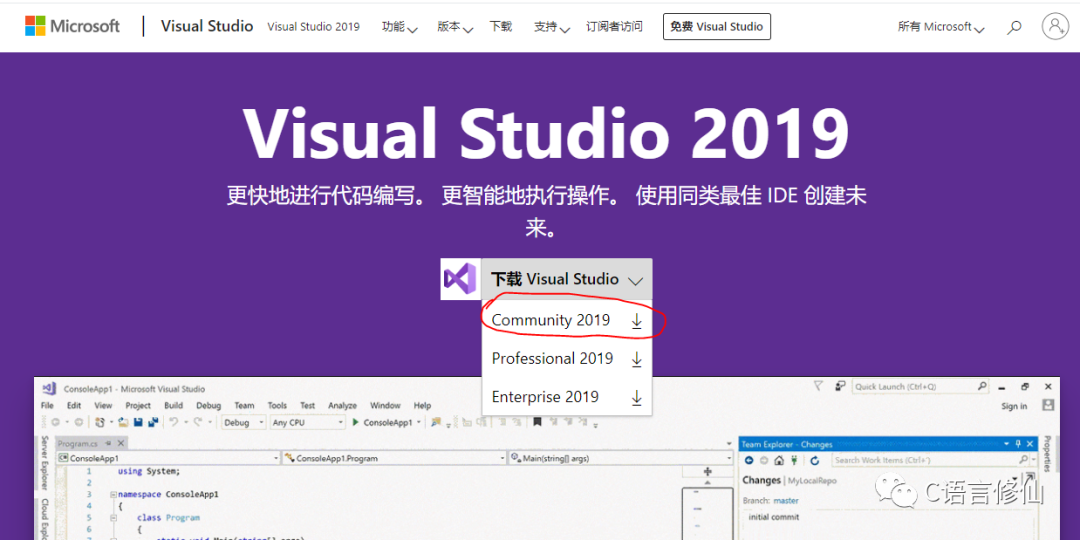This screenshot has width=1080, height=540.
Task: Open the Properties side tab
Action: point(1047,454)
